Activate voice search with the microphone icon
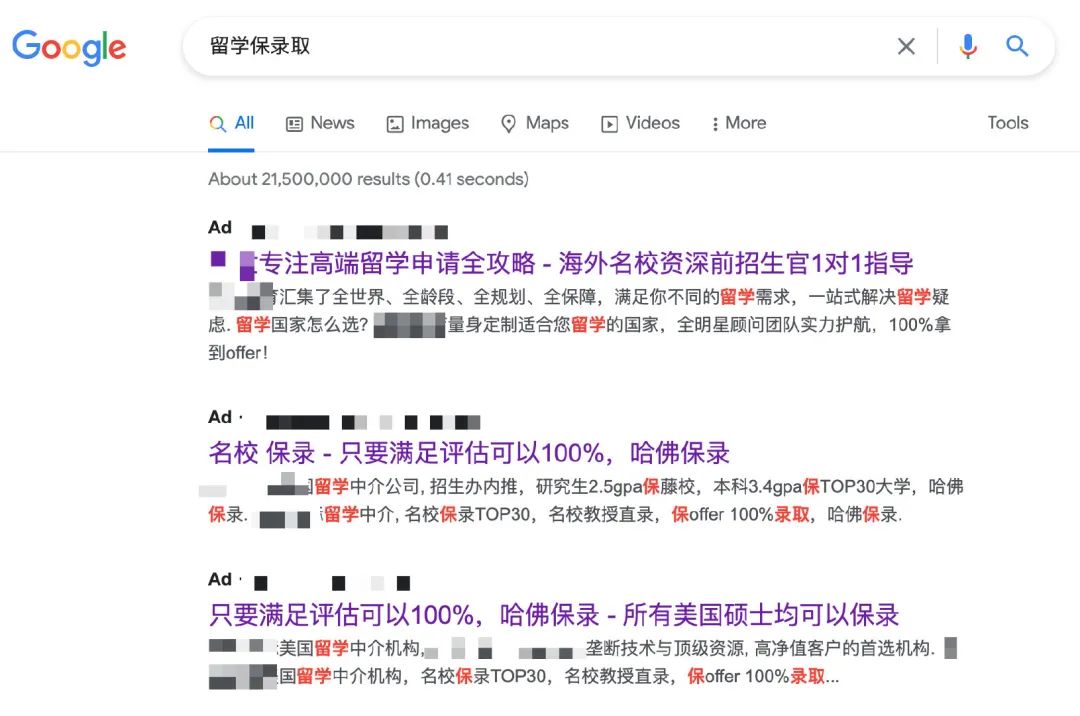The image size is (1080, 716). 966,46
